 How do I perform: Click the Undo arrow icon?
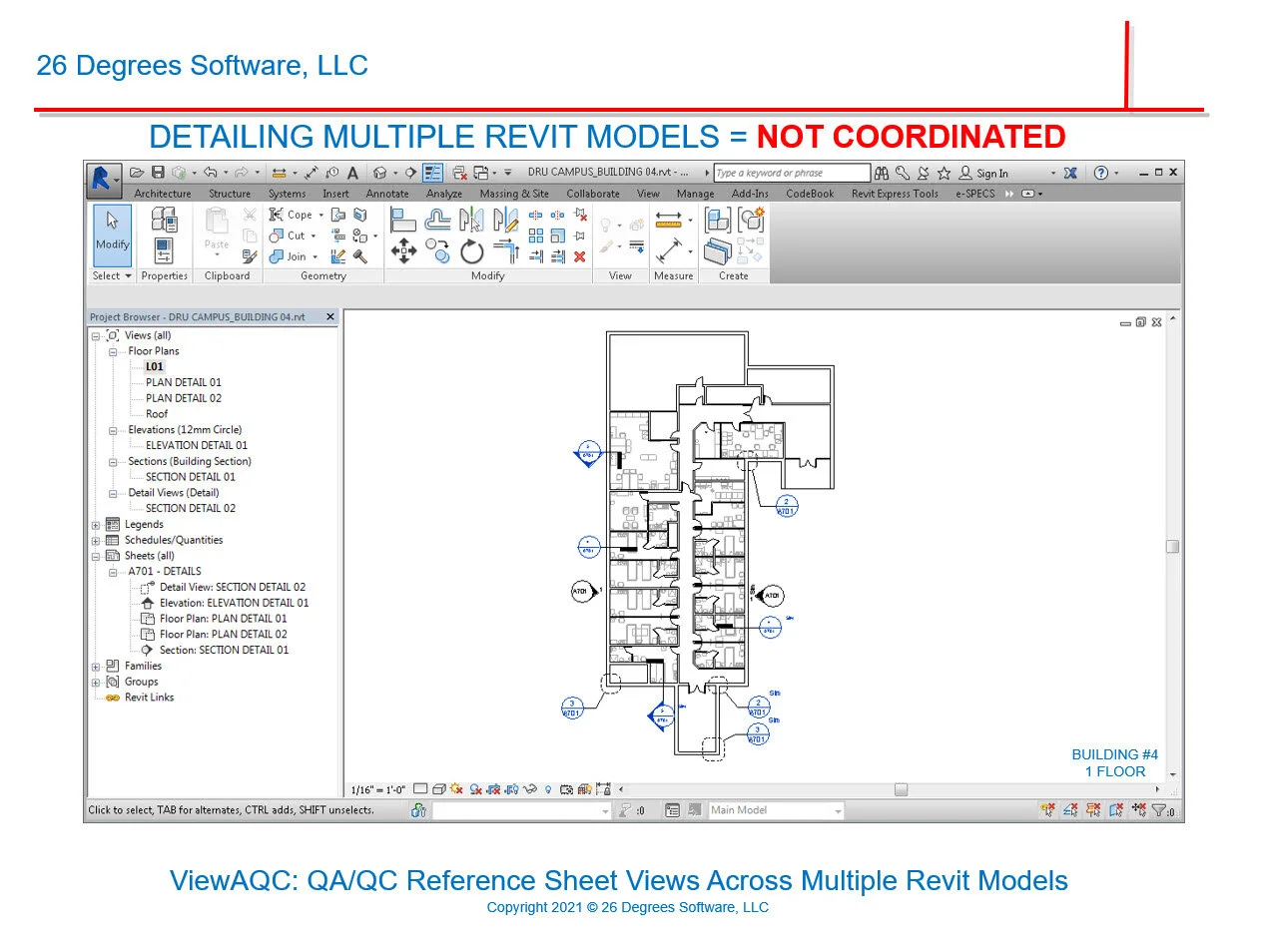pyautogui.click(x=211, y=173)
